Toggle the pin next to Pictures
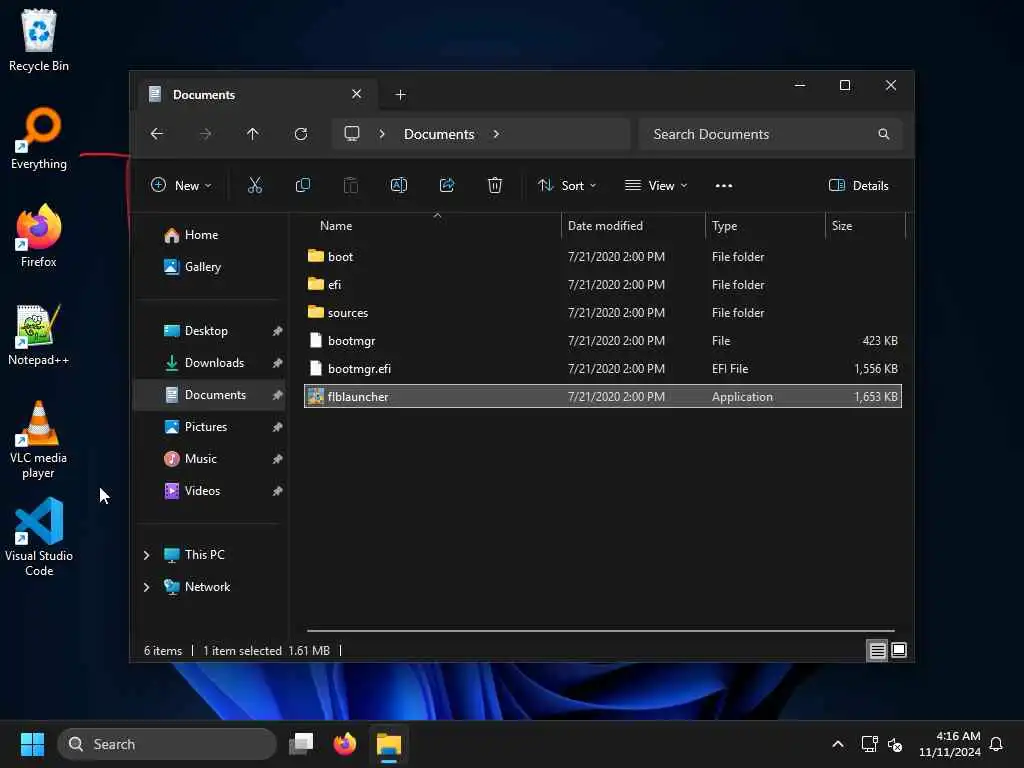1024x768 pixels. [x=277, y=427]
